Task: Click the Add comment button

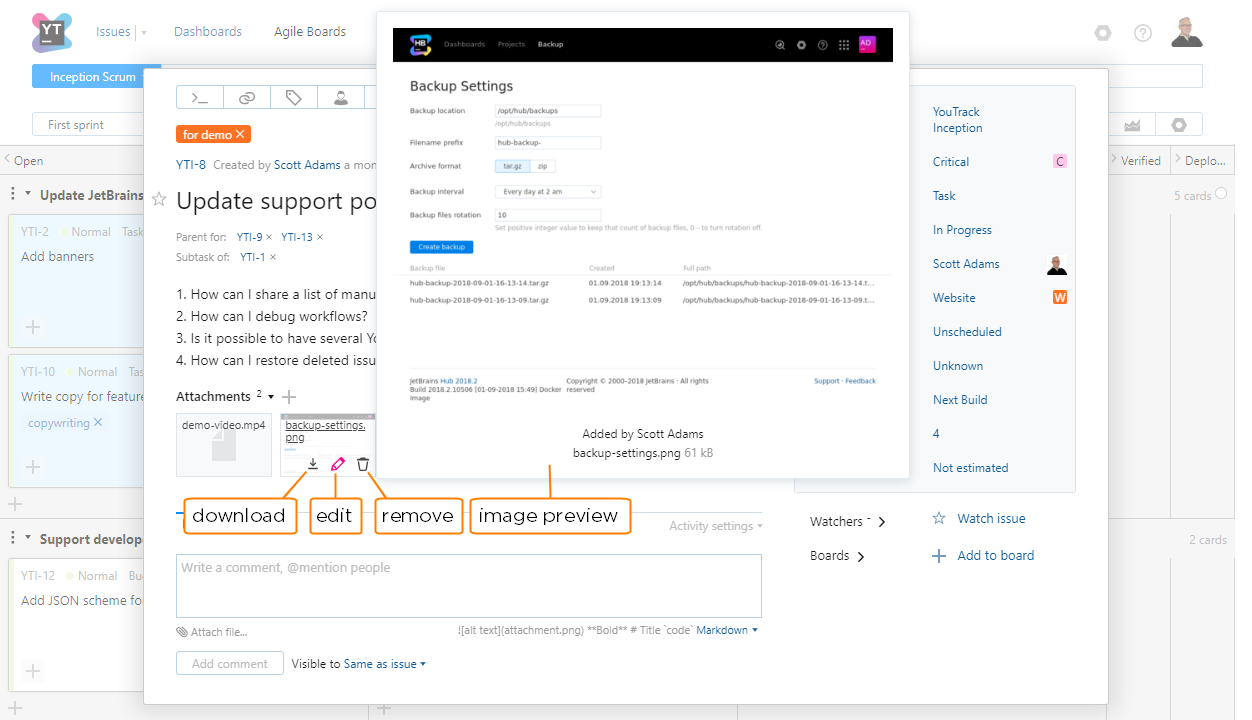Action: point(230,663)
